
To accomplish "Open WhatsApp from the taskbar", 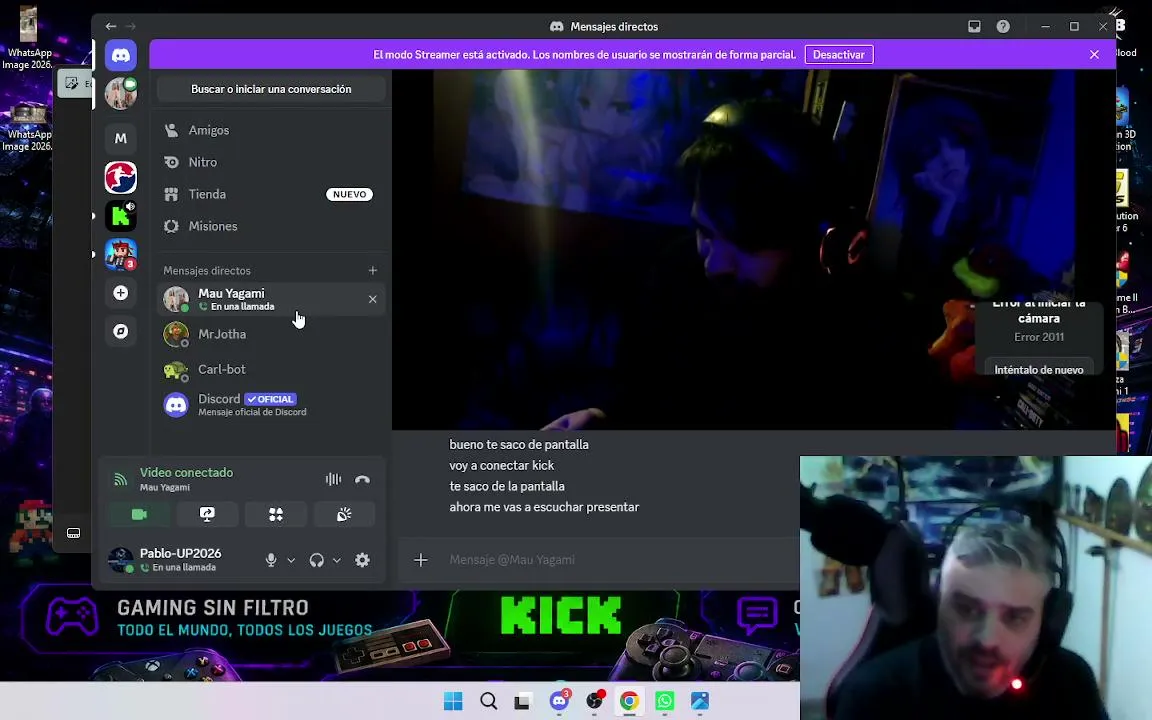I will (x=665, y=701).
